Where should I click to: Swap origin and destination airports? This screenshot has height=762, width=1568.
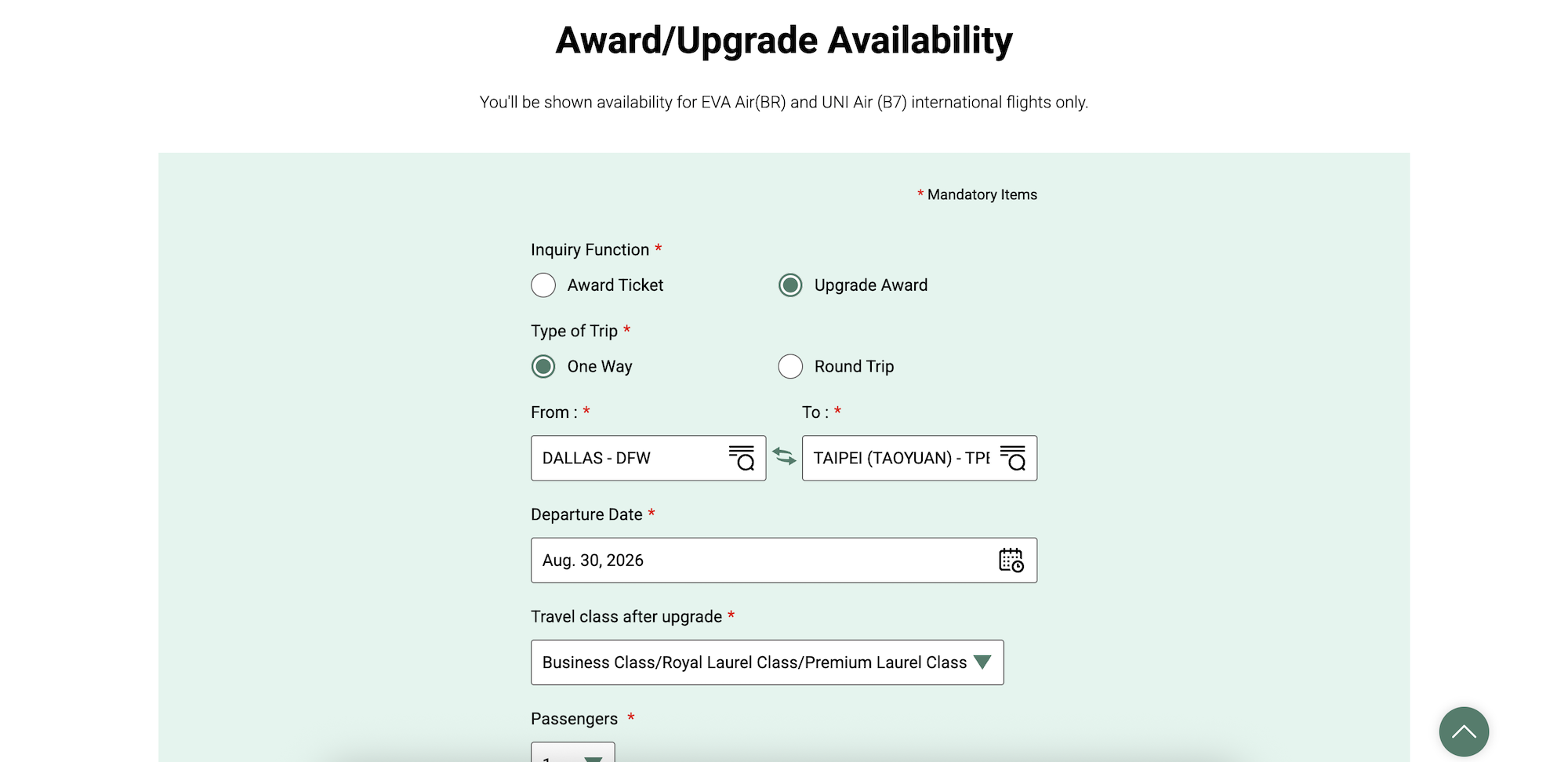click(x=784, y=456)
